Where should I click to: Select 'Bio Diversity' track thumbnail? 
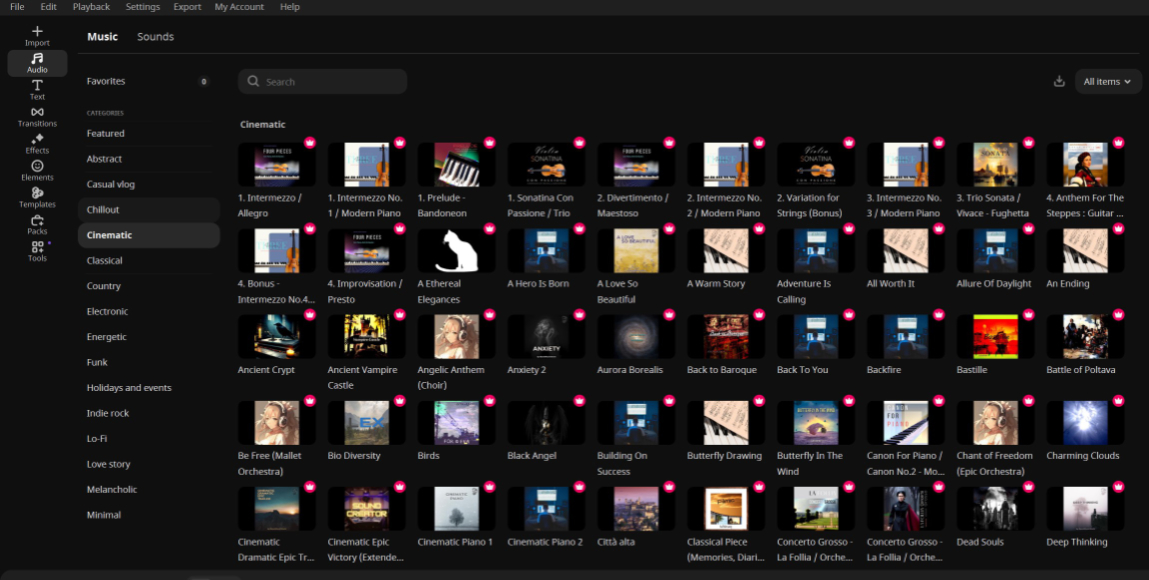[366, 423]
